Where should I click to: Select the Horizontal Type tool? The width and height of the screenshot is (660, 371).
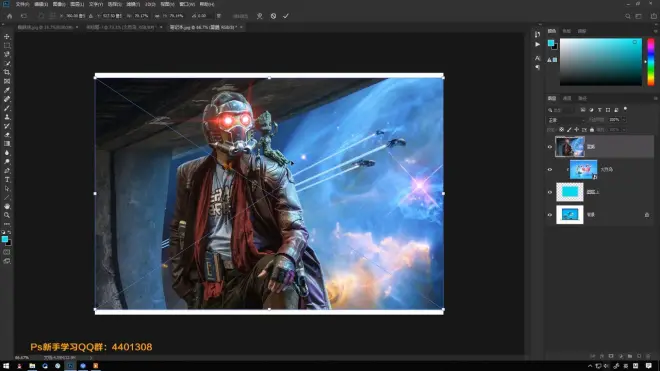7,179
